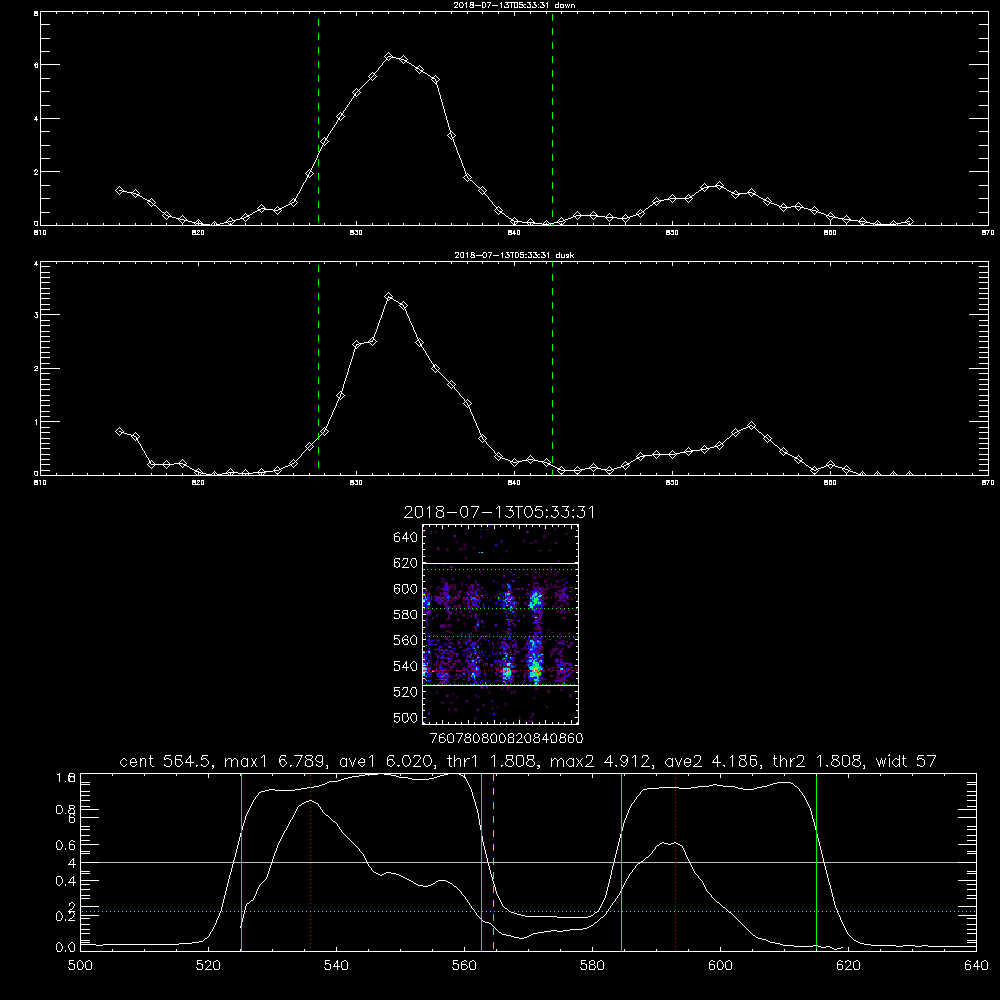Click dawn plot y-axis label 6
Screen dimensions: 1000x1000
[x=36, y=65]
